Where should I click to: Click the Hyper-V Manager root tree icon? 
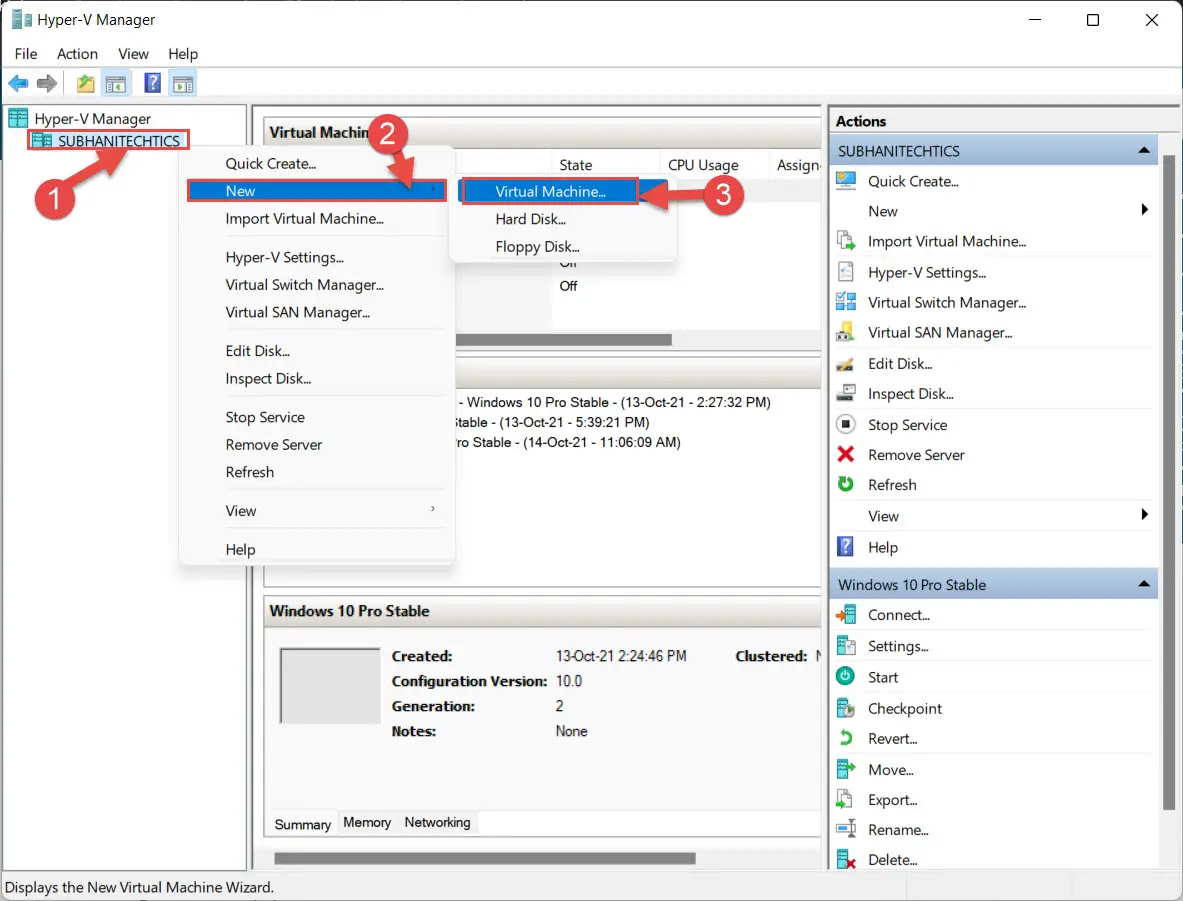pyautogui.click(x=18, y=118)
